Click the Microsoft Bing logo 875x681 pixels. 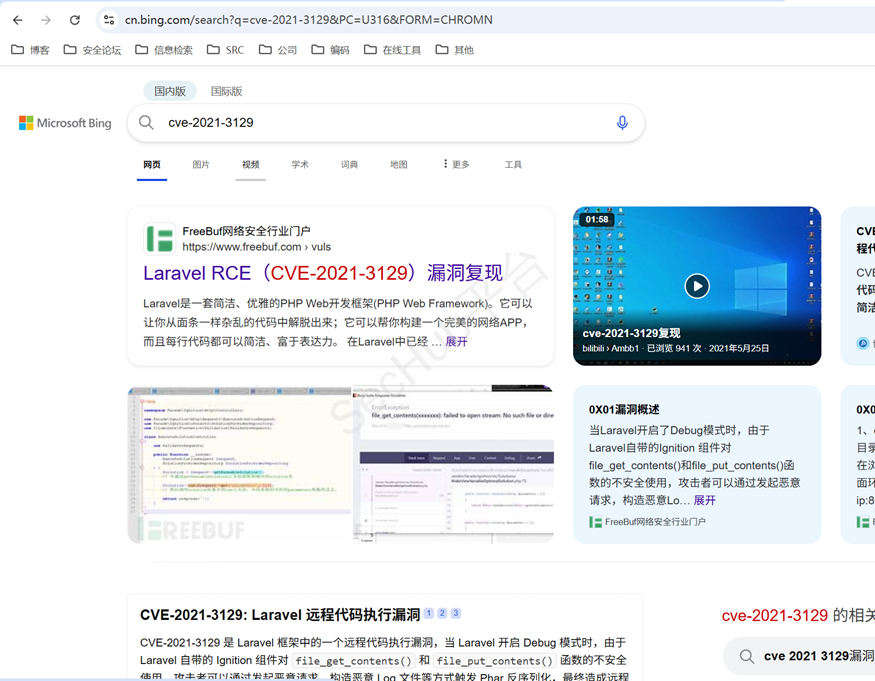pos(65,123)
